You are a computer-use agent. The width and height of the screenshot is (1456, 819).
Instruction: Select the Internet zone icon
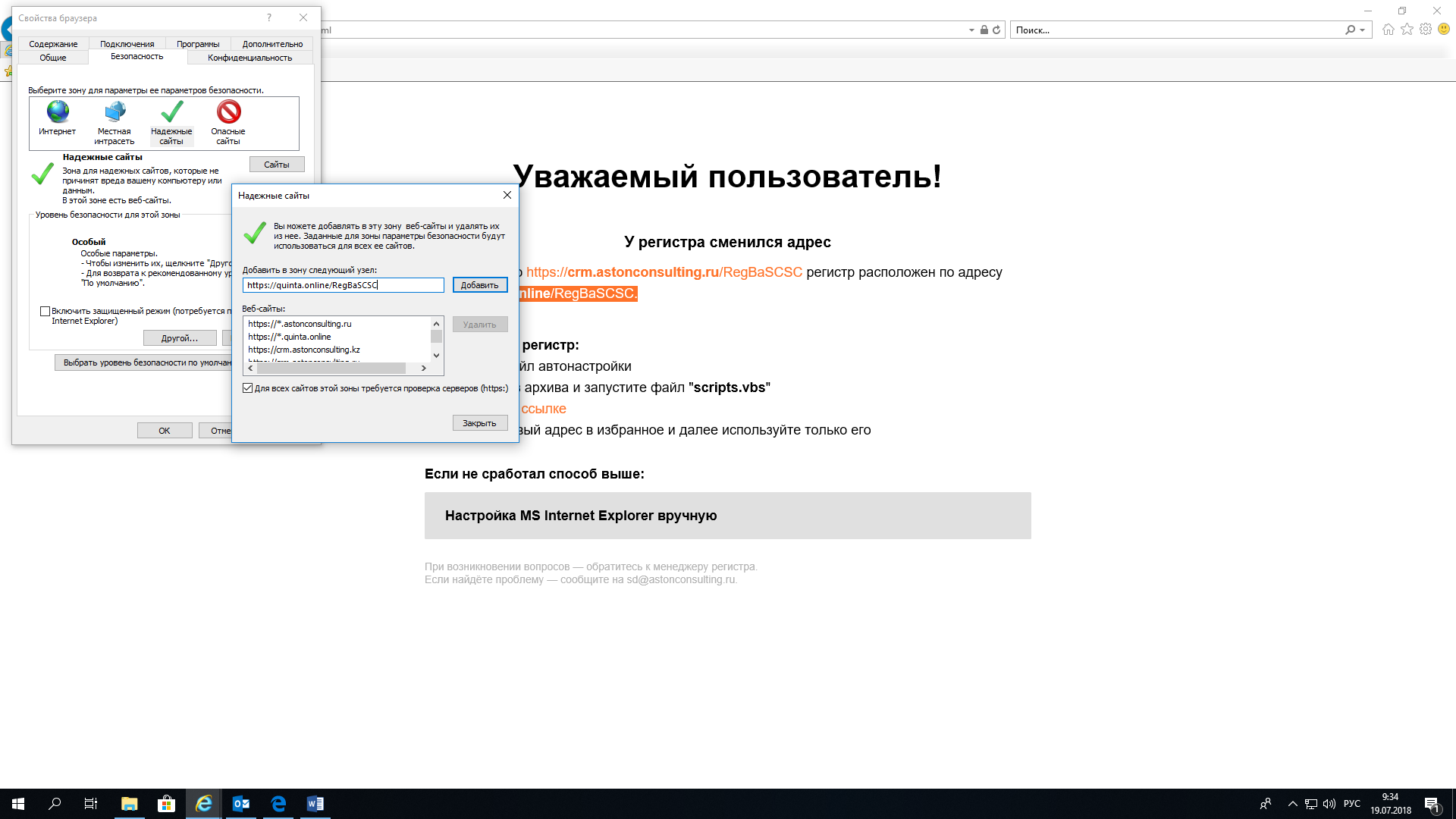(x=58, y=113)
